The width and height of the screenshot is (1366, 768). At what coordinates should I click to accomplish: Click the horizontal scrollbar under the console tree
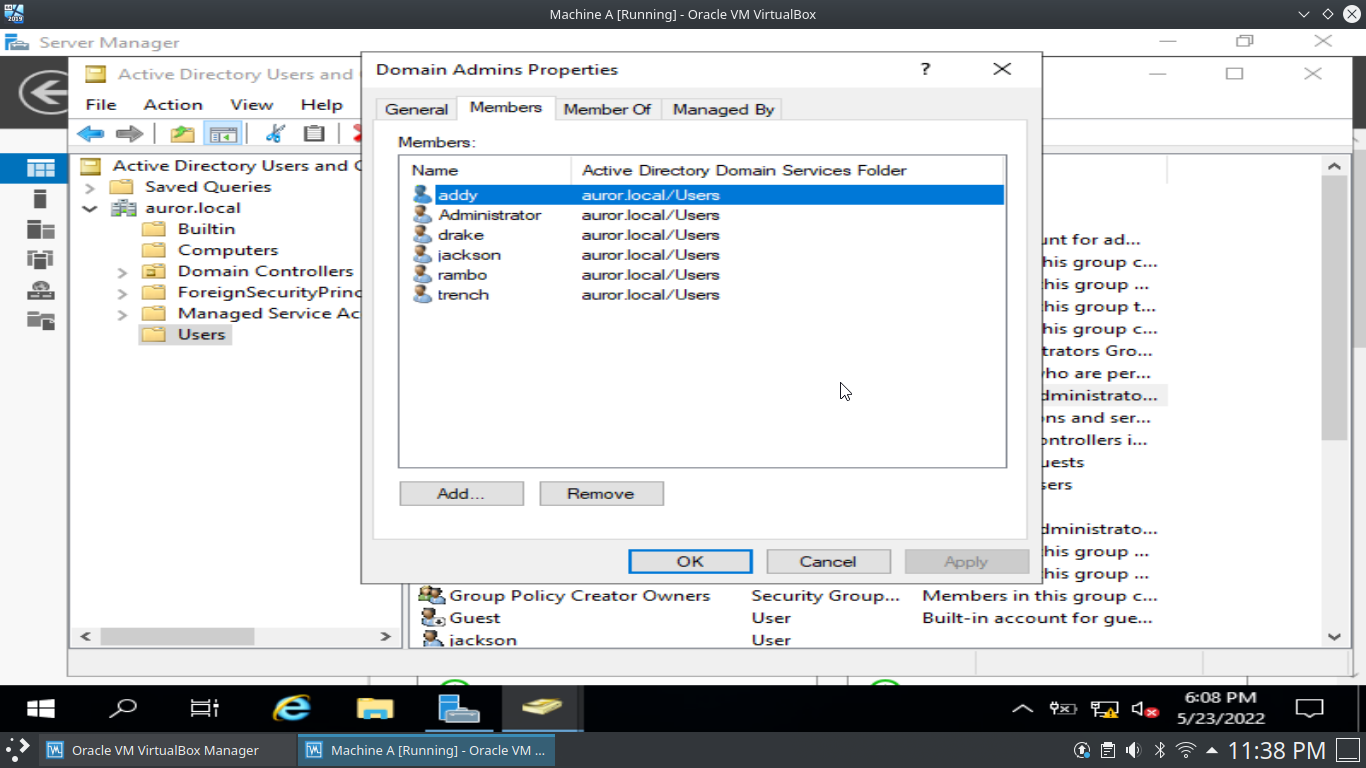click(x=177, y=636)
